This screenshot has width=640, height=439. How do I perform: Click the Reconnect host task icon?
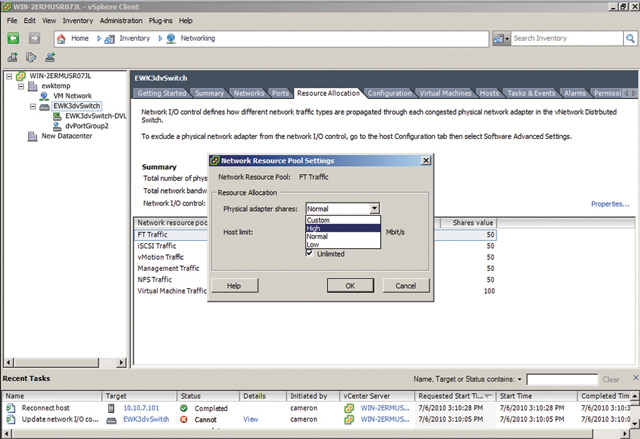pyautogui.click(x=11, y=408)
